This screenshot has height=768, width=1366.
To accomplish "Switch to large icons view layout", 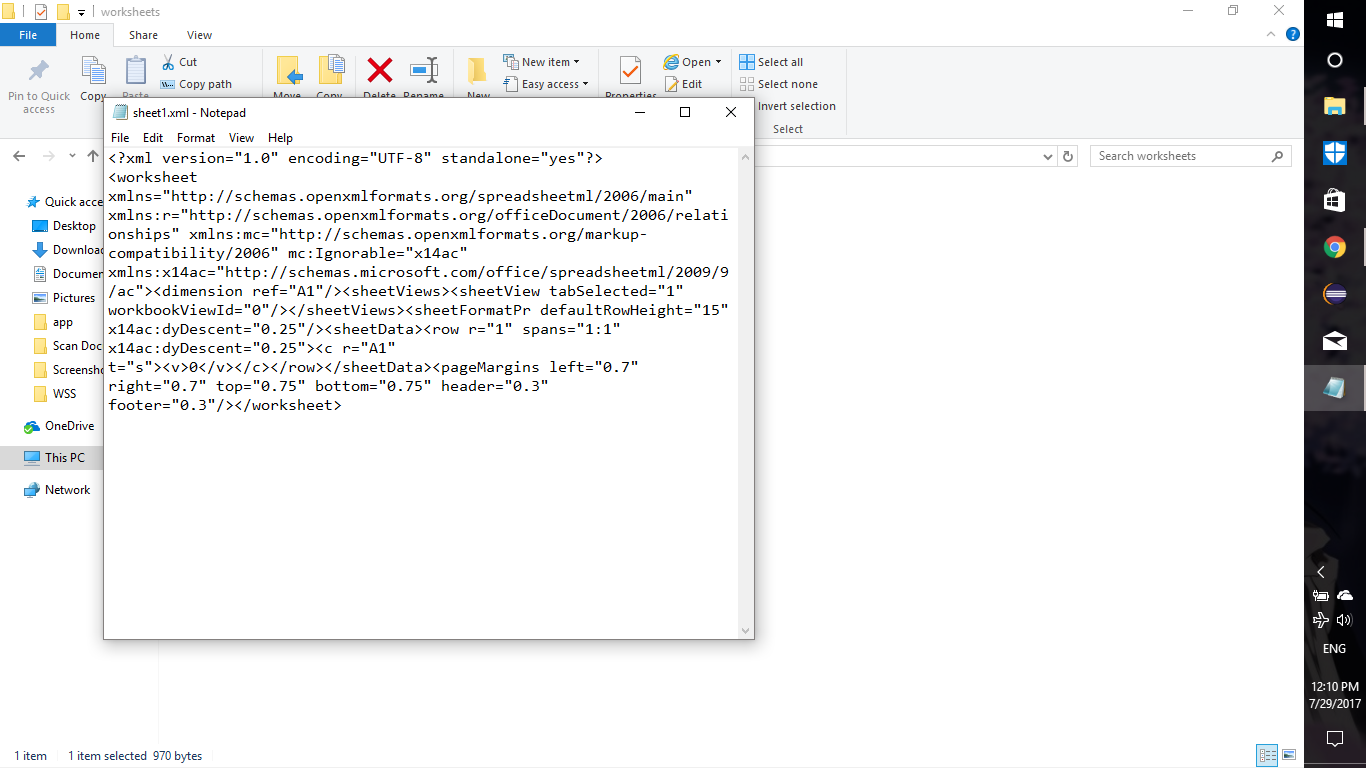I will coord(1289,755).
